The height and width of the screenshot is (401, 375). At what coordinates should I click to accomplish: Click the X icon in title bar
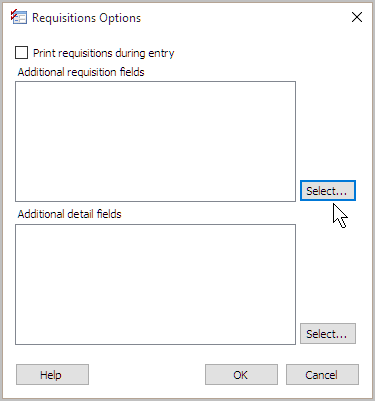point(357,17)
